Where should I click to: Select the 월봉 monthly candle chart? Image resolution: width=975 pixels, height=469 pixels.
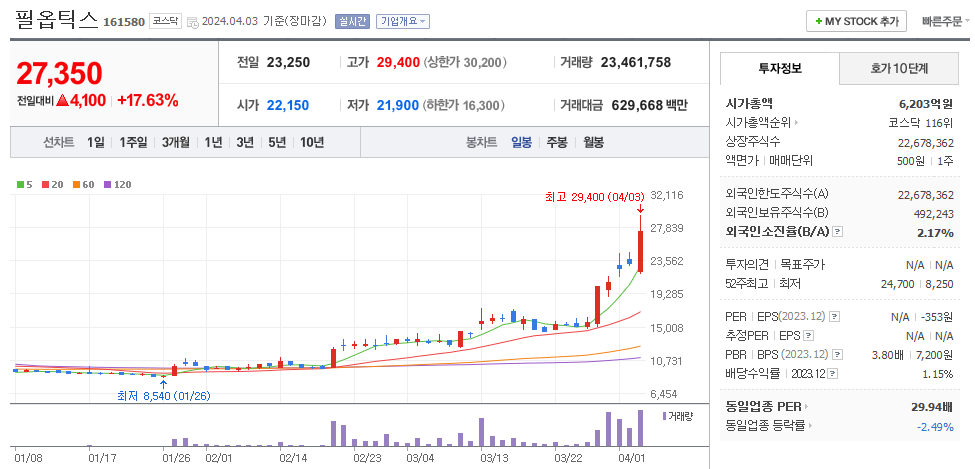[593, 142]
